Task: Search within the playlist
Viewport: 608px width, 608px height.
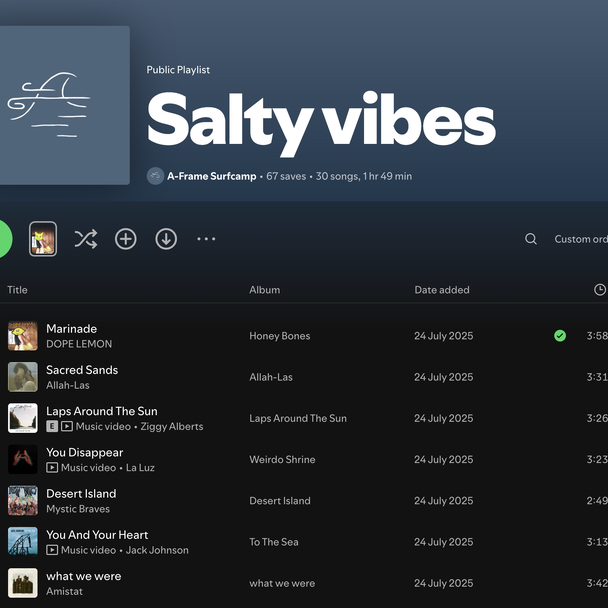Action: tap(531, 239)
